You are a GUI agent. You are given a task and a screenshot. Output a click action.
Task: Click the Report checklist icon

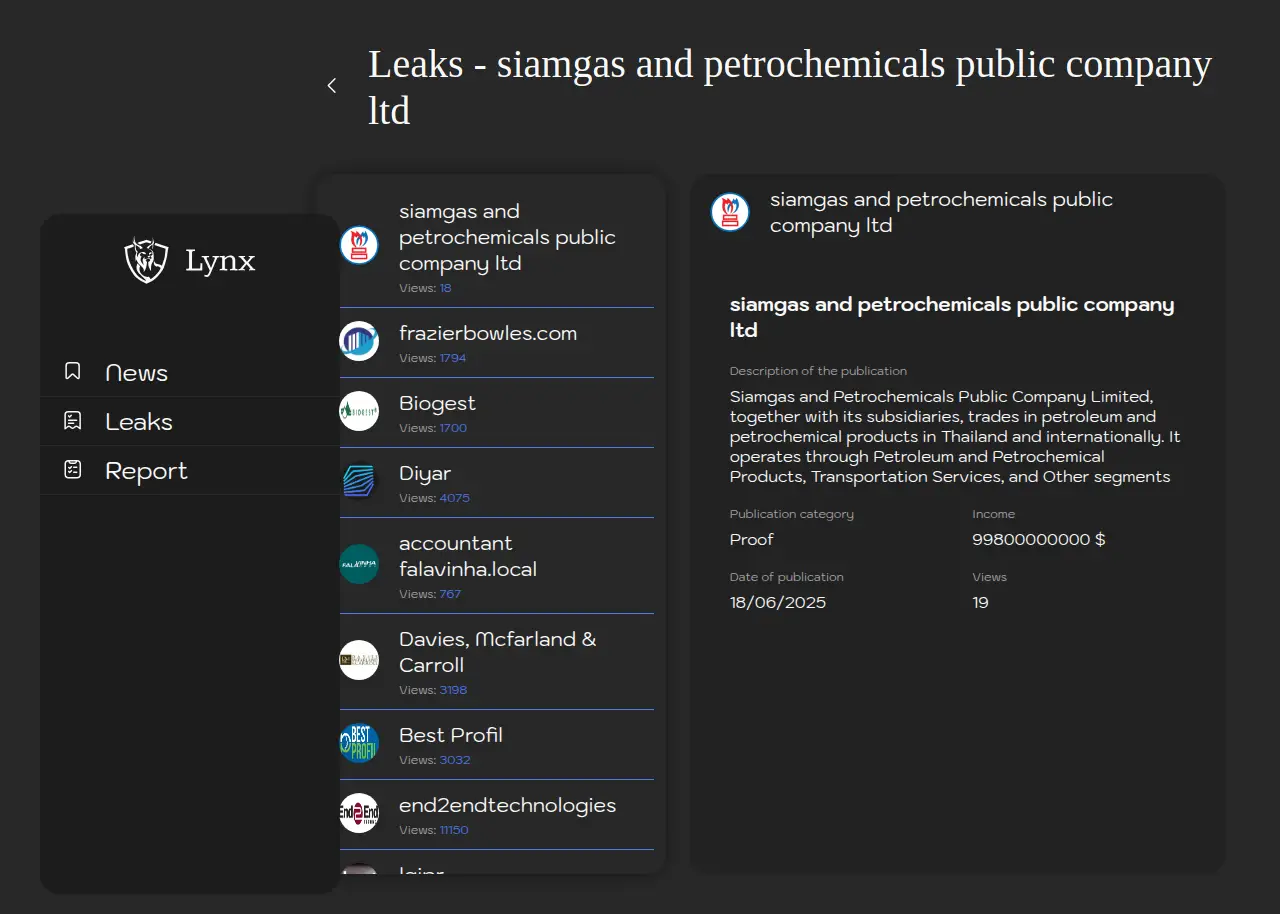coord(73,470)
